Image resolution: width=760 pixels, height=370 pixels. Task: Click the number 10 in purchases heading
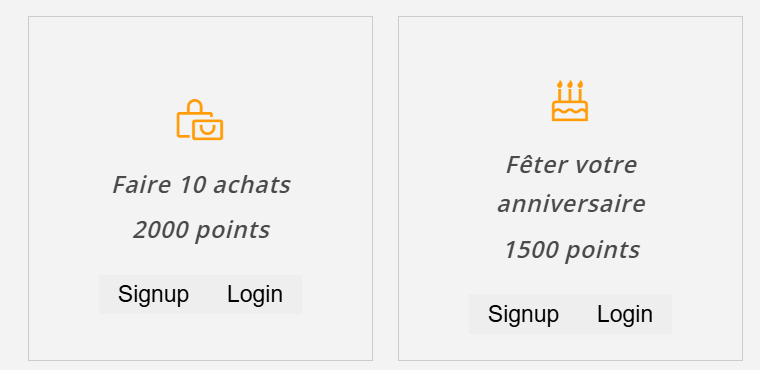coord(192,185)
